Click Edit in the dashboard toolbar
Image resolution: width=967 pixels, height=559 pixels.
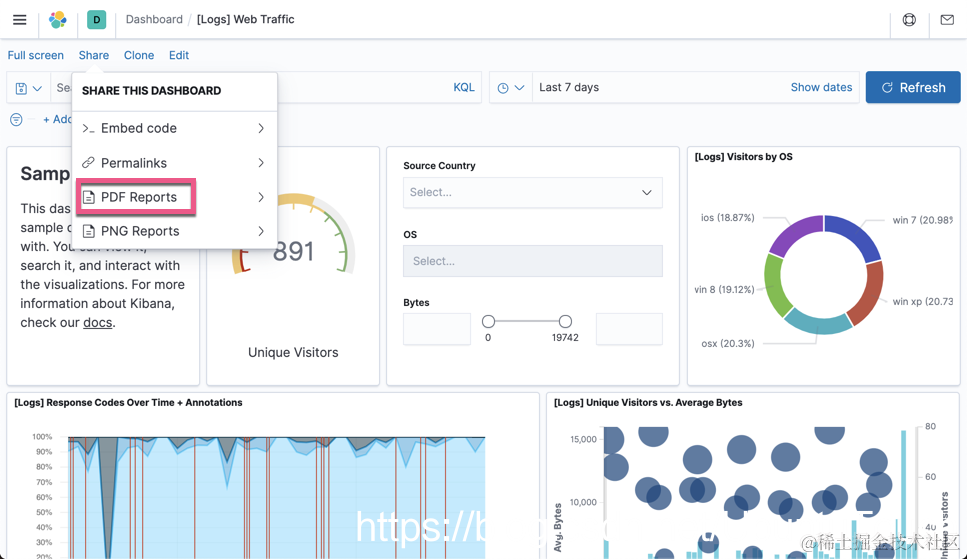(x=179, y=55)
